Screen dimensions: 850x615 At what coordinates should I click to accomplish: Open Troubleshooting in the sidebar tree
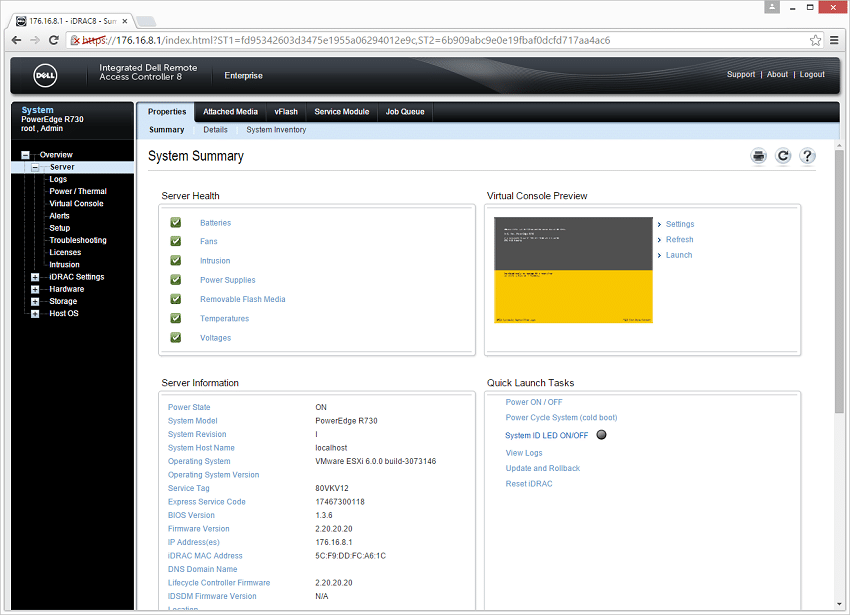coord(78,240)
